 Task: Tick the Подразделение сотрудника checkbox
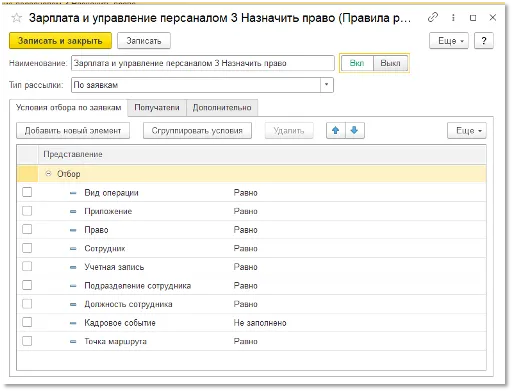click(x=27, y=285)
